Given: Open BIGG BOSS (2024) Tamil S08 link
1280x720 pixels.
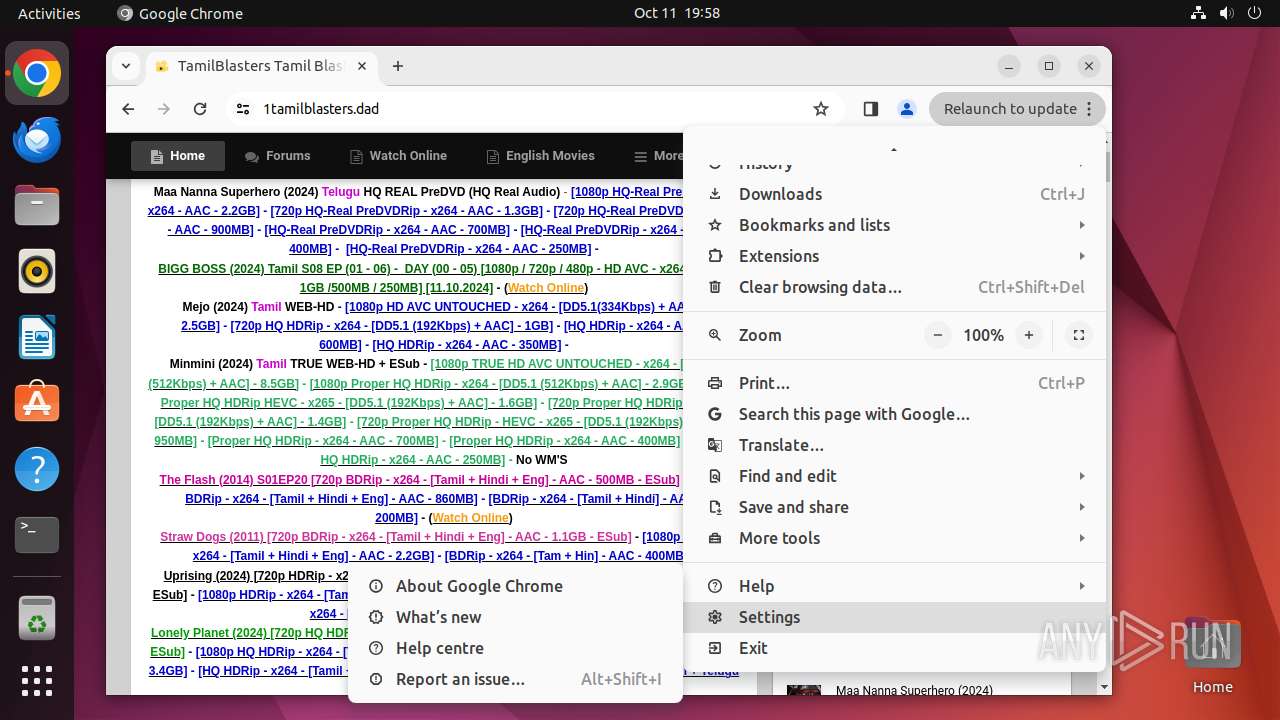Looking at the screenshot, I should (x=421, y=269).
